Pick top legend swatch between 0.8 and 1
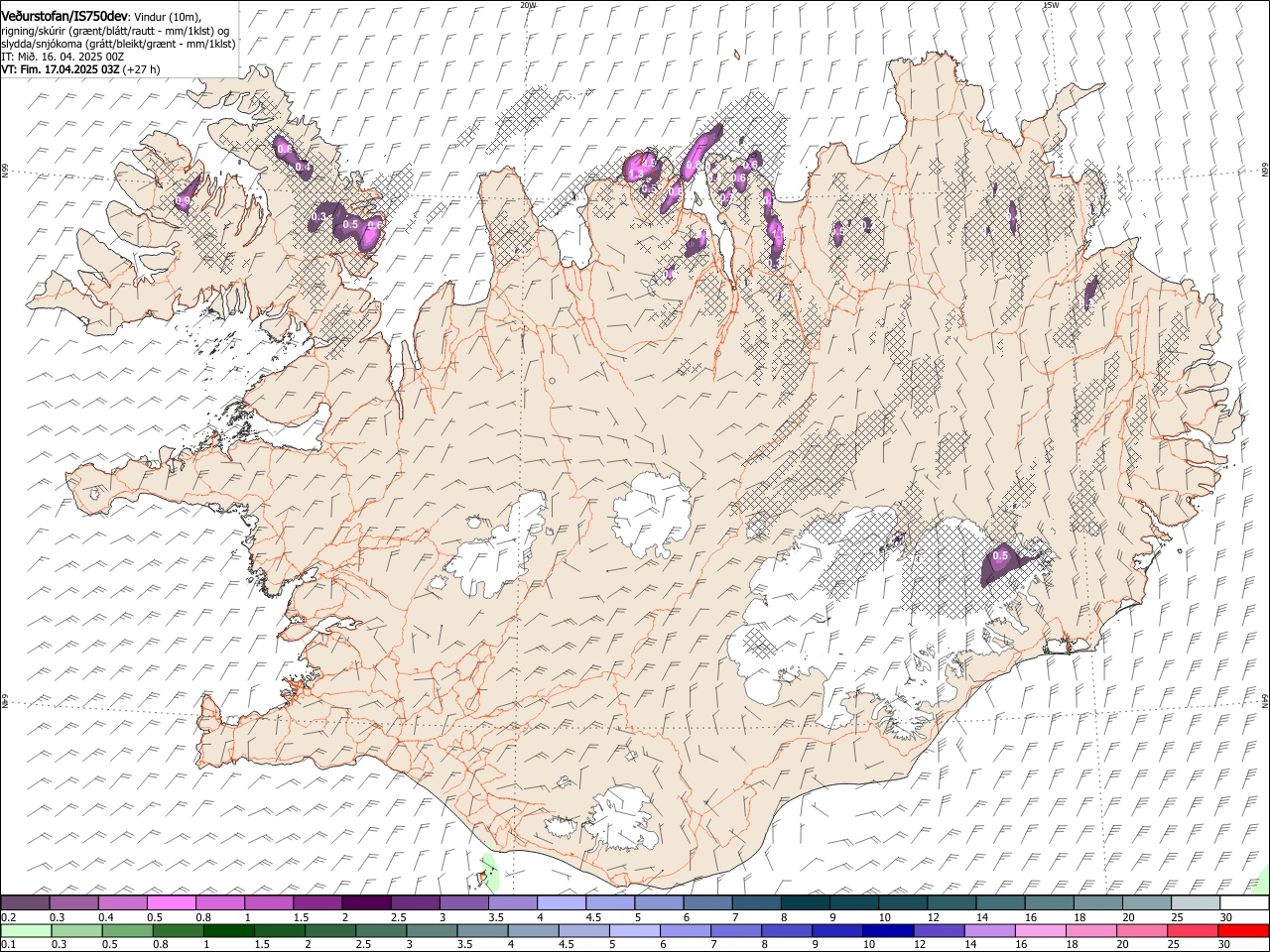The image size is (1270, 952). [x=219, y=902]
